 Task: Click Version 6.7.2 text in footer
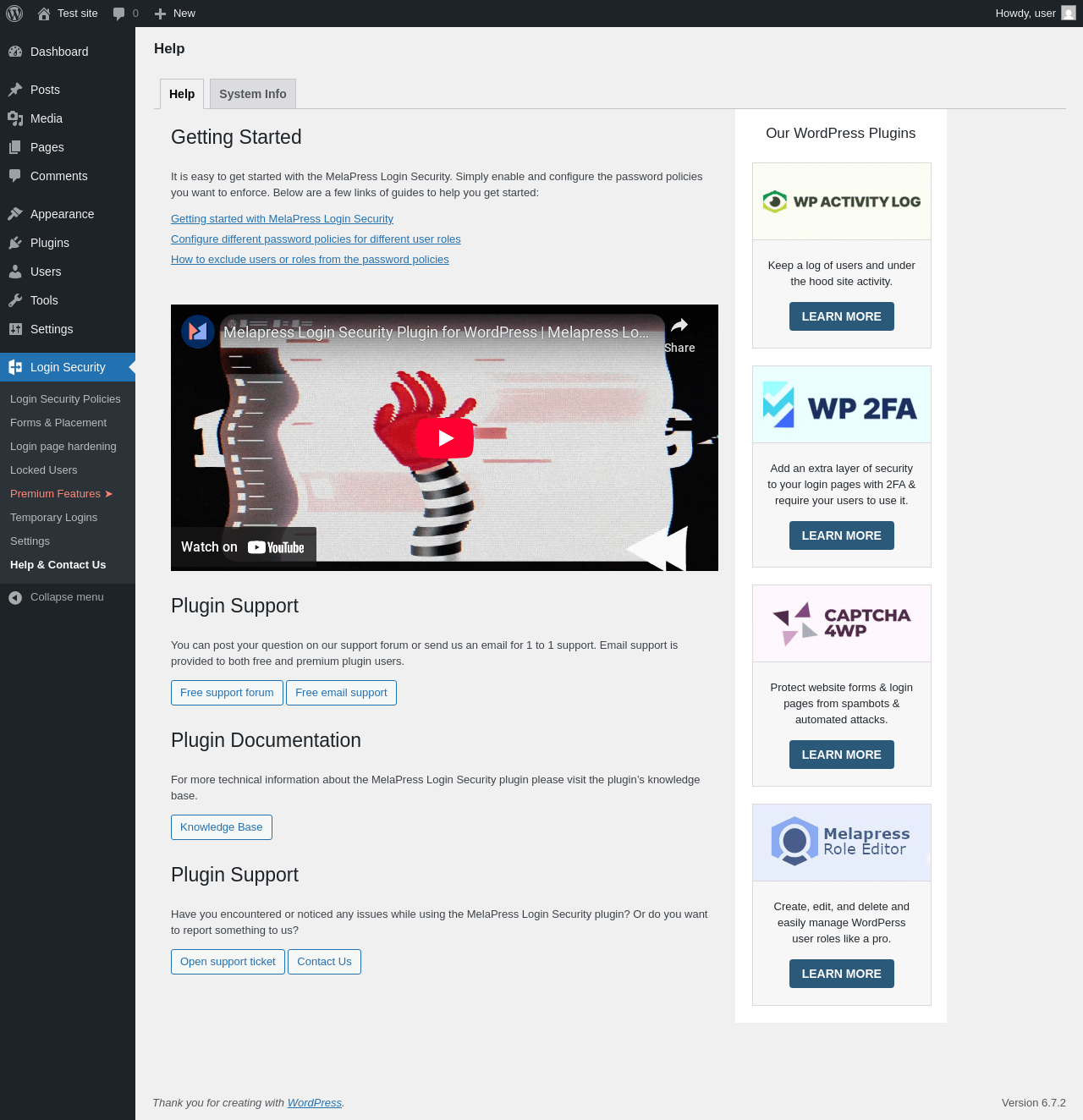pyautogui.click(x=1034, y=1103)
